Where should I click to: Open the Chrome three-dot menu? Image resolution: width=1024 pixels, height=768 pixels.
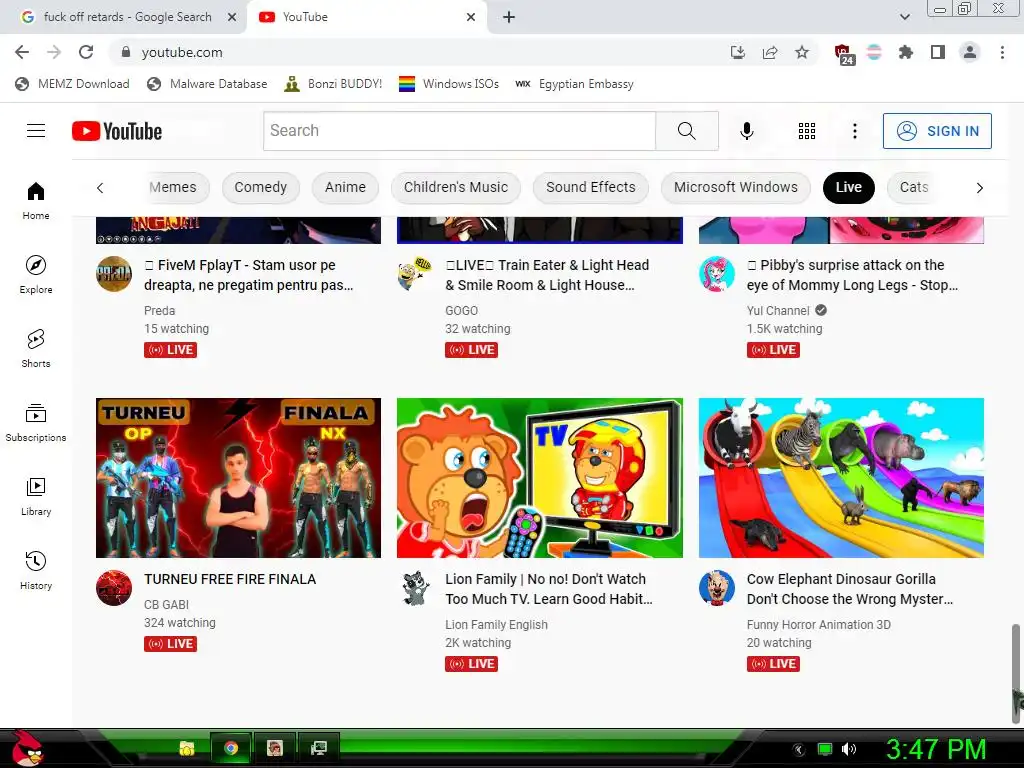pos(1002,52)
